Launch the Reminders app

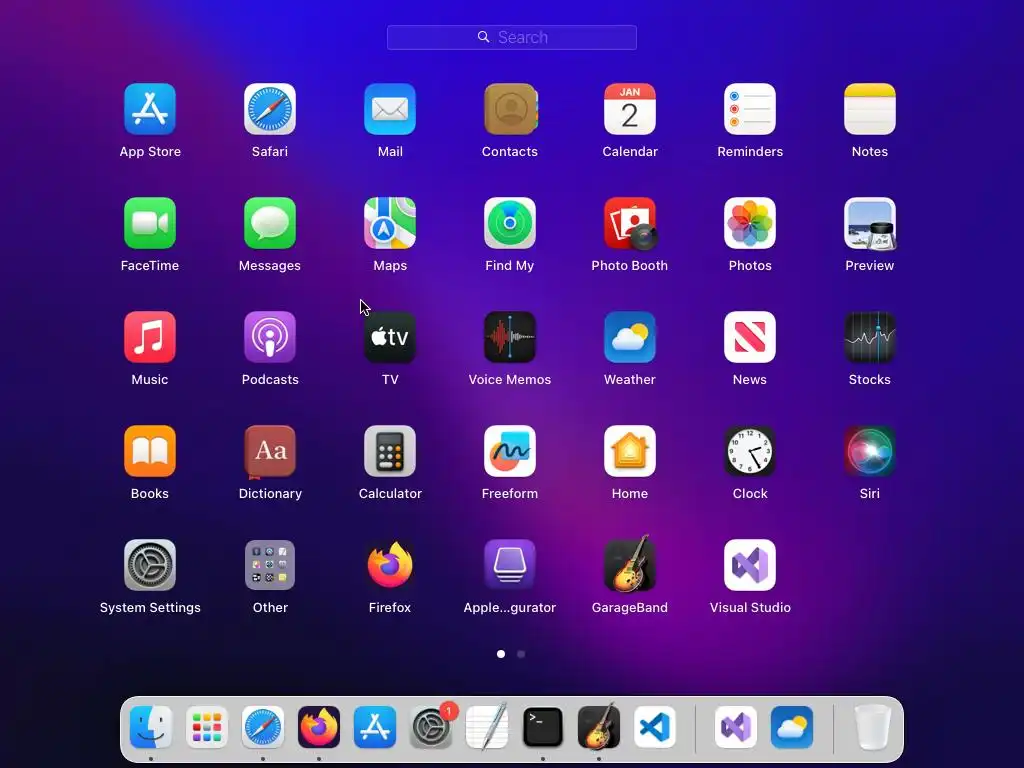(x=750, y=109)
